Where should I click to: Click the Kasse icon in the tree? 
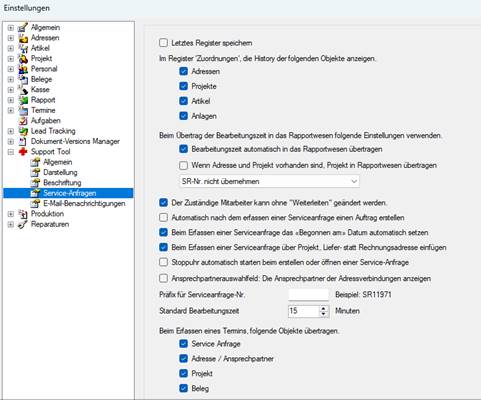23,89
